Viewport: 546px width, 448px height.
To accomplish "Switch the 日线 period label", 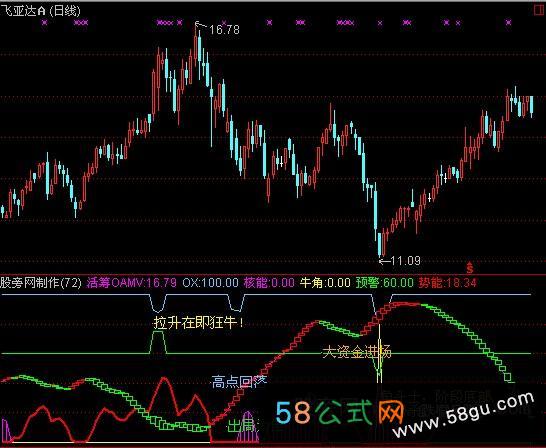I will (x=65, y=11).
